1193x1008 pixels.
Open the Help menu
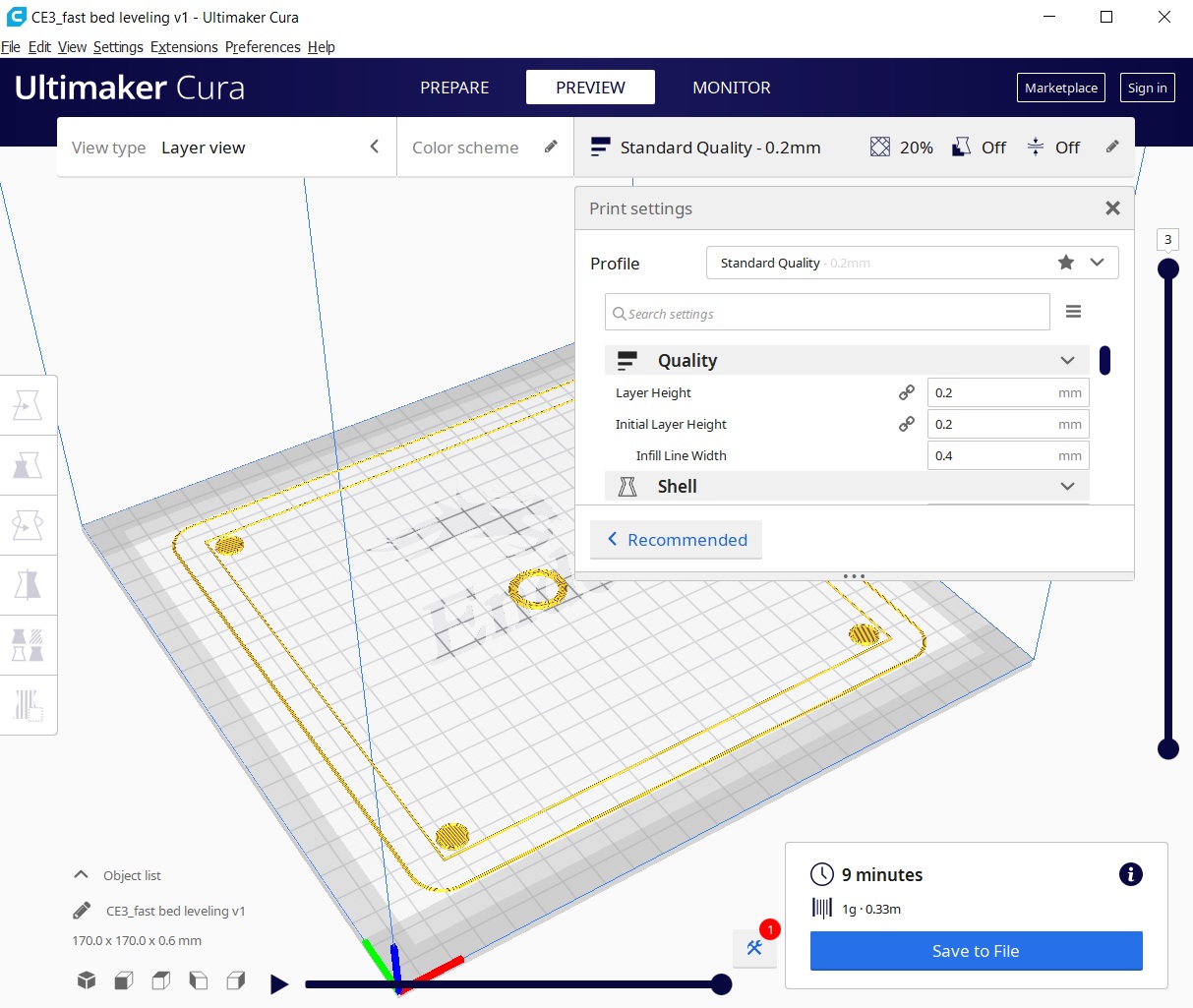click(321, 46)
